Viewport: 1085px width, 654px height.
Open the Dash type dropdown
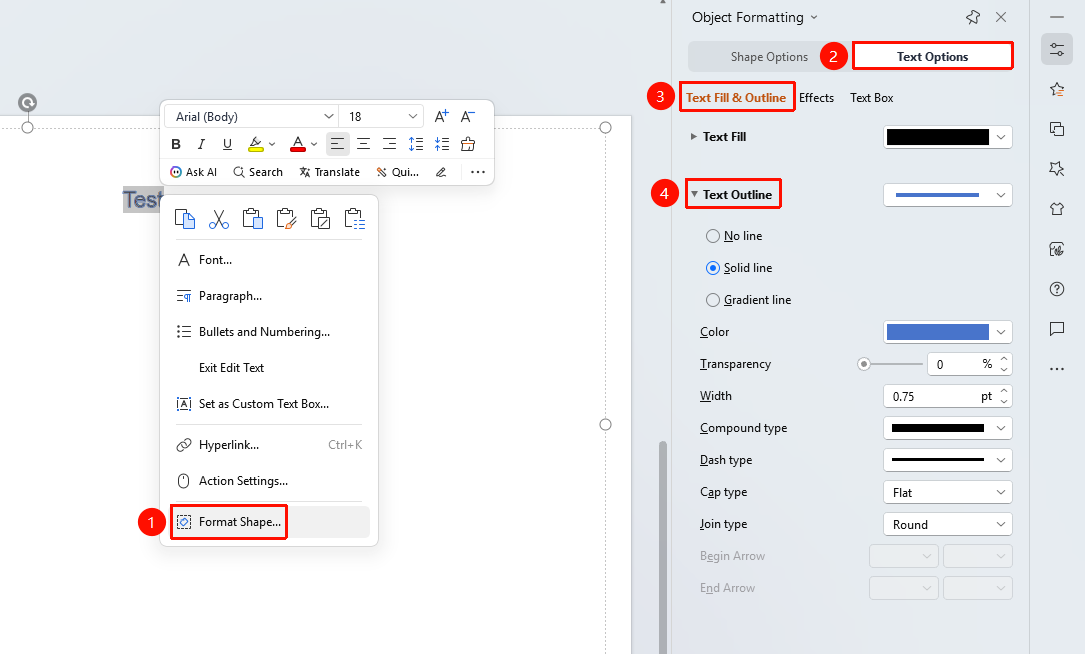[947, 460]
